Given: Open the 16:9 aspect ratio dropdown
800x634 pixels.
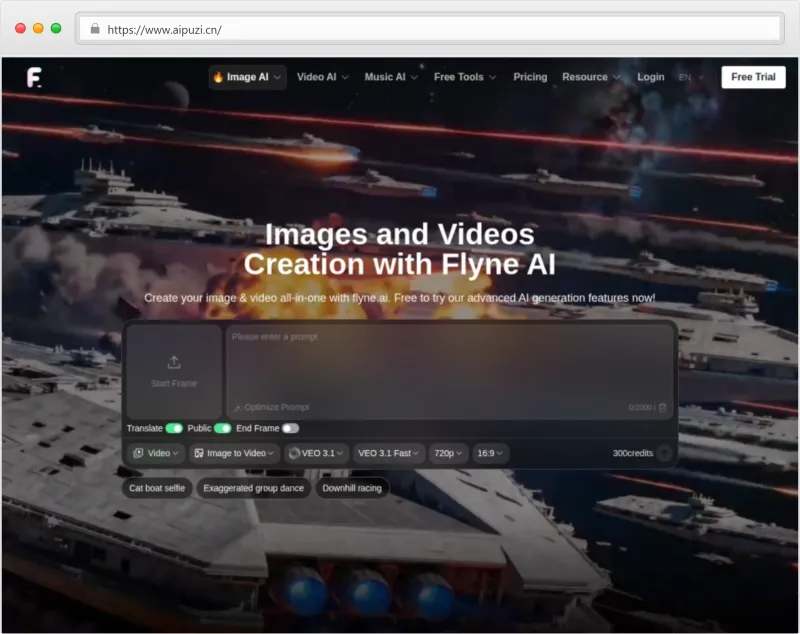Looking at the screenshot, I should pyautogui.click(x=490, y=453).
